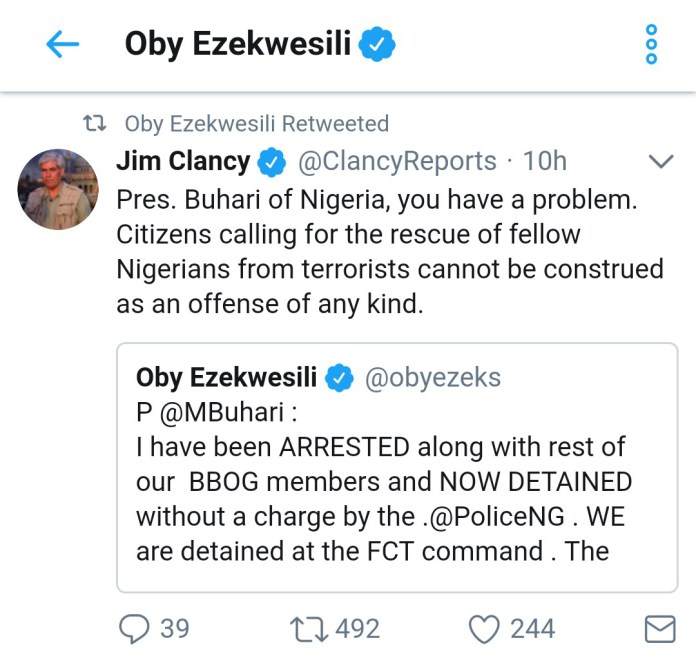Open the @obyezeks handle in quoted tweet

434,378
